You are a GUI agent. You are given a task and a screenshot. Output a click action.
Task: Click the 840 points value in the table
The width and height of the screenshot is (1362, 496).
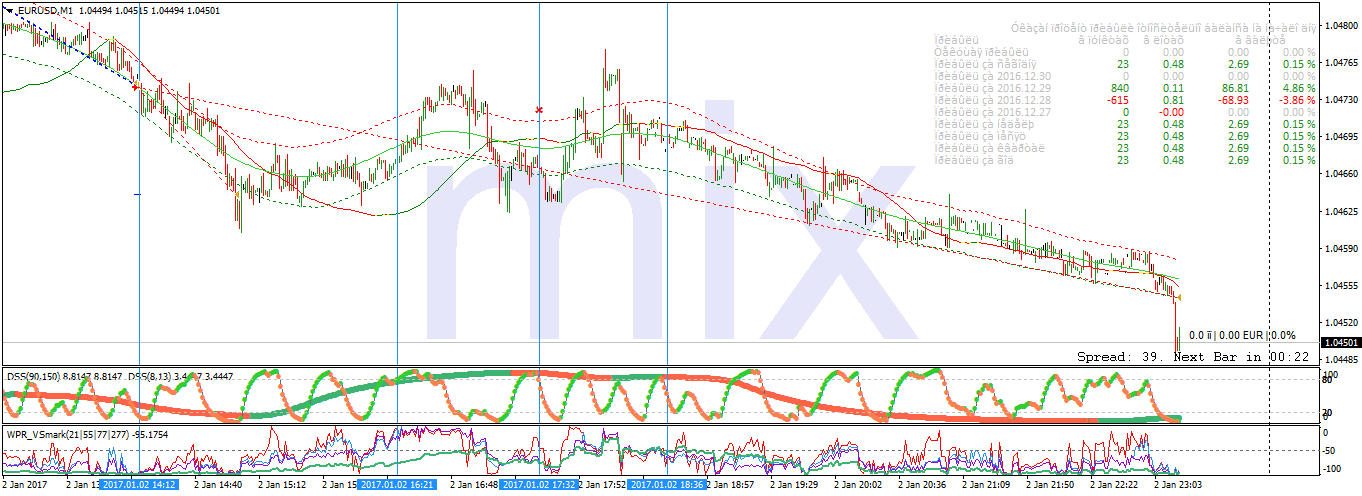1119,88
